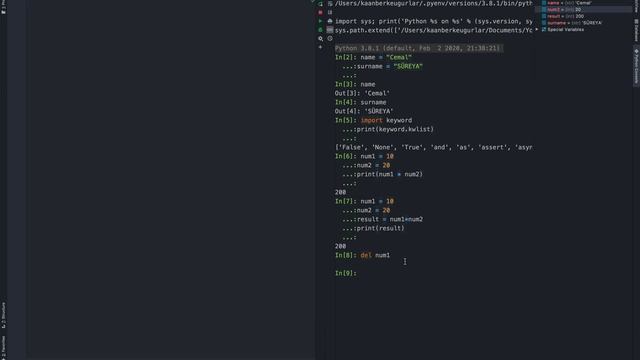Click the sys.path.extend line
Viewport: 640px width, 360px height.
(x=433, y=30)
